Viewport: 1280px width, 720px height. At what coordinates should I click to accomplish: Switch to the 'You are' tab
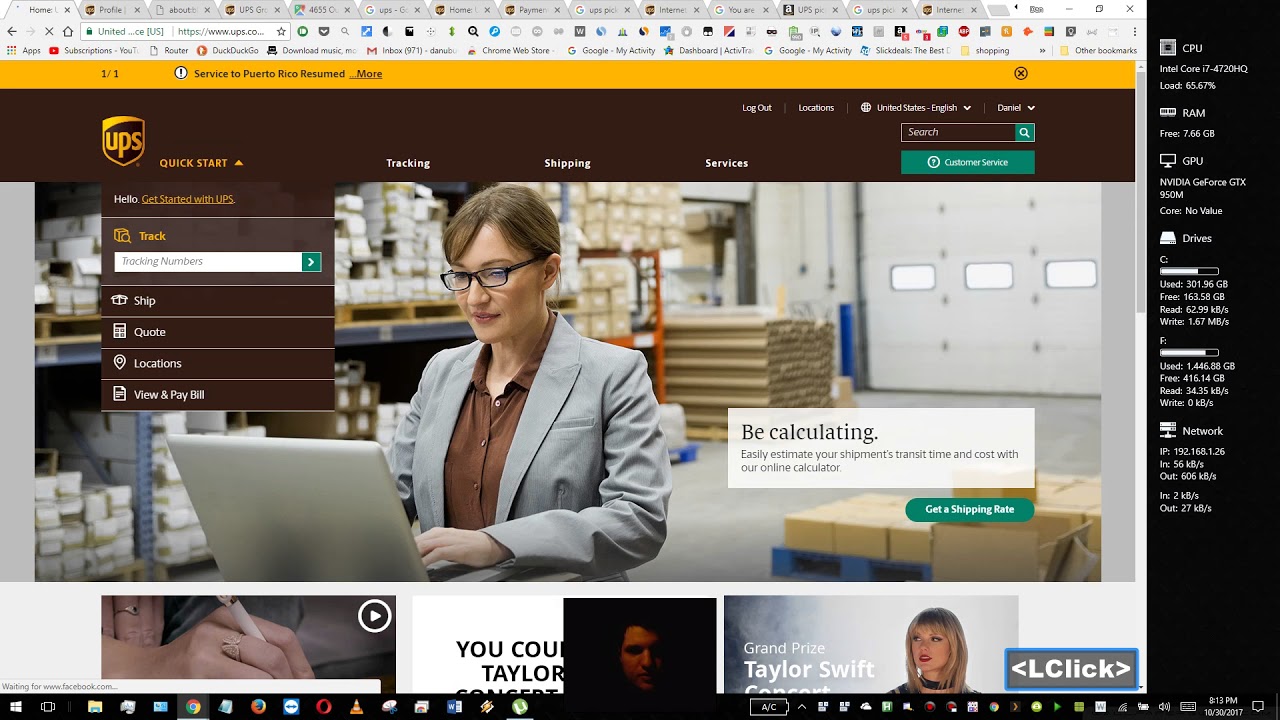tap(742, 9)
